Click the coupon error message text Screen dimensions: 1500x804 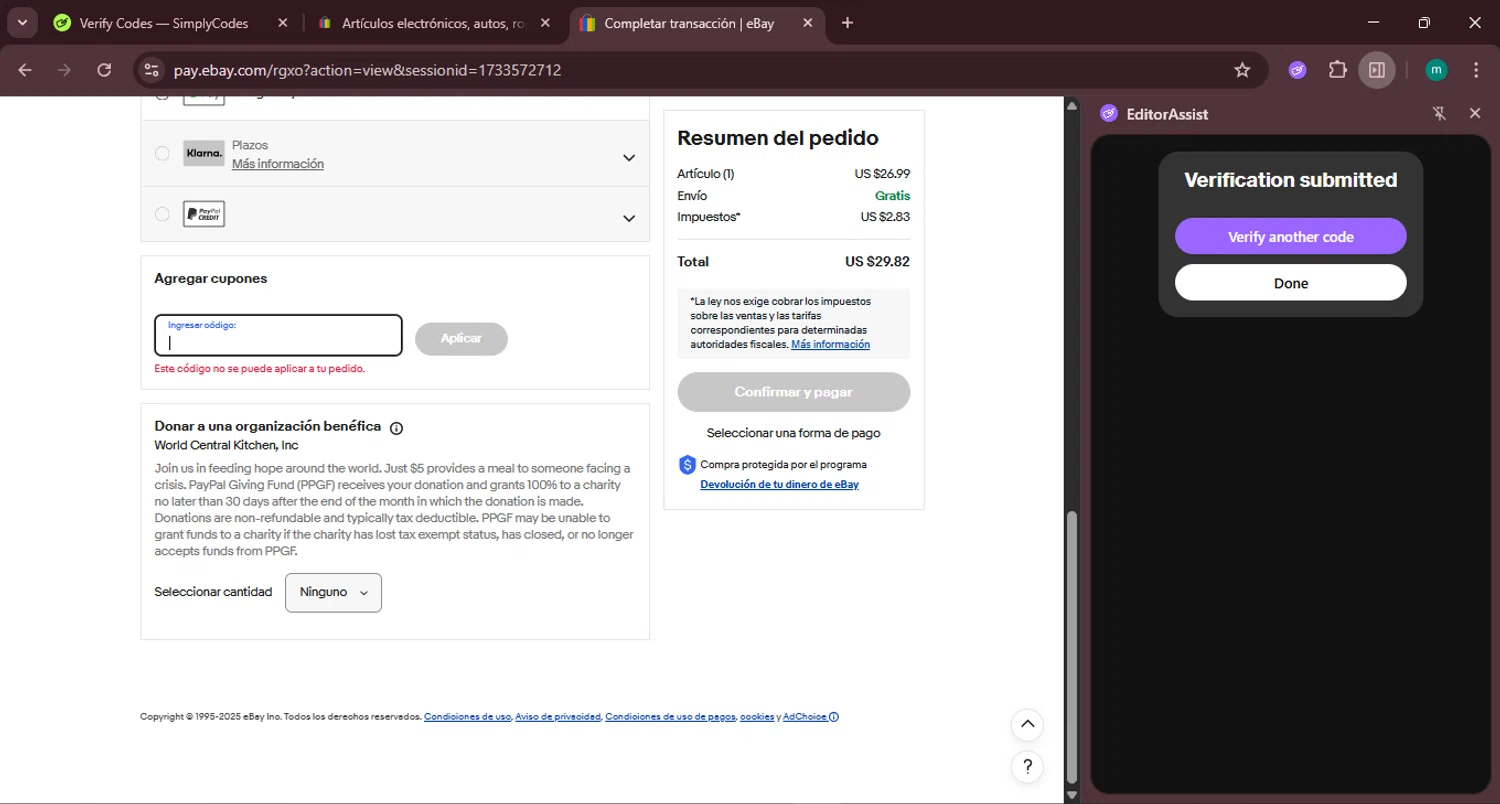pos(260,369)
